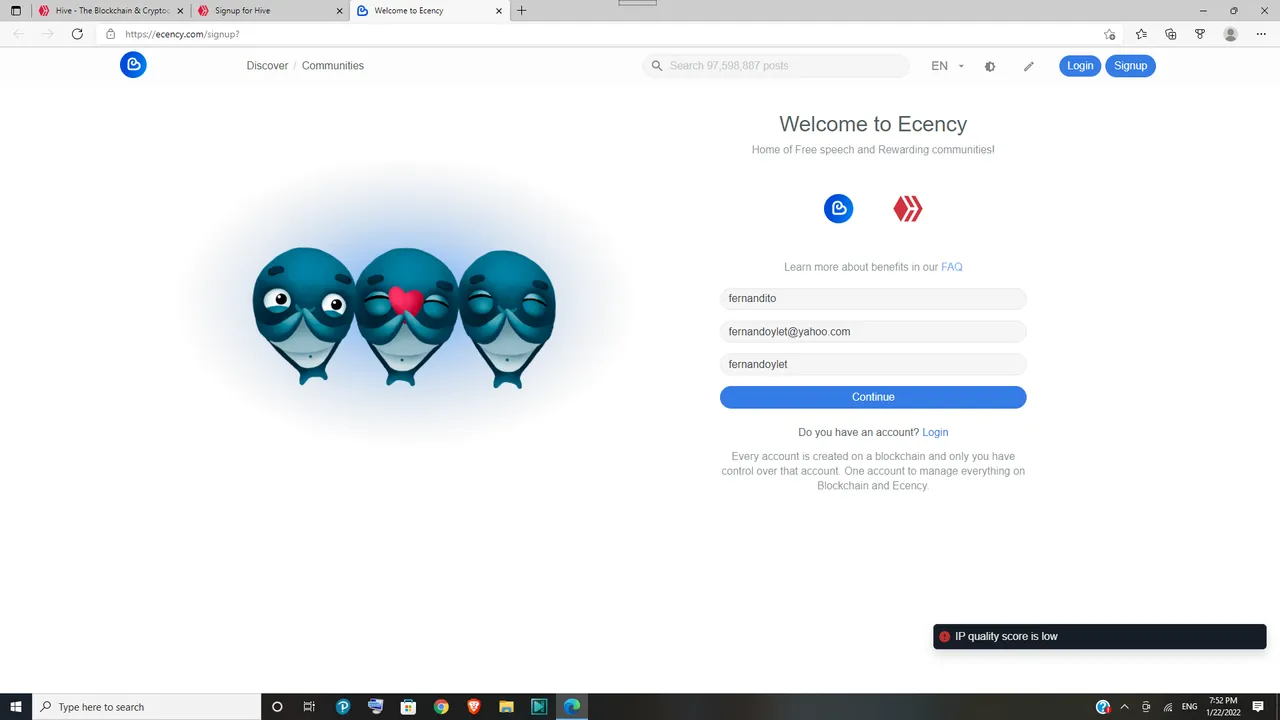Click Microsoft Edge icon on taskbar

571,706
